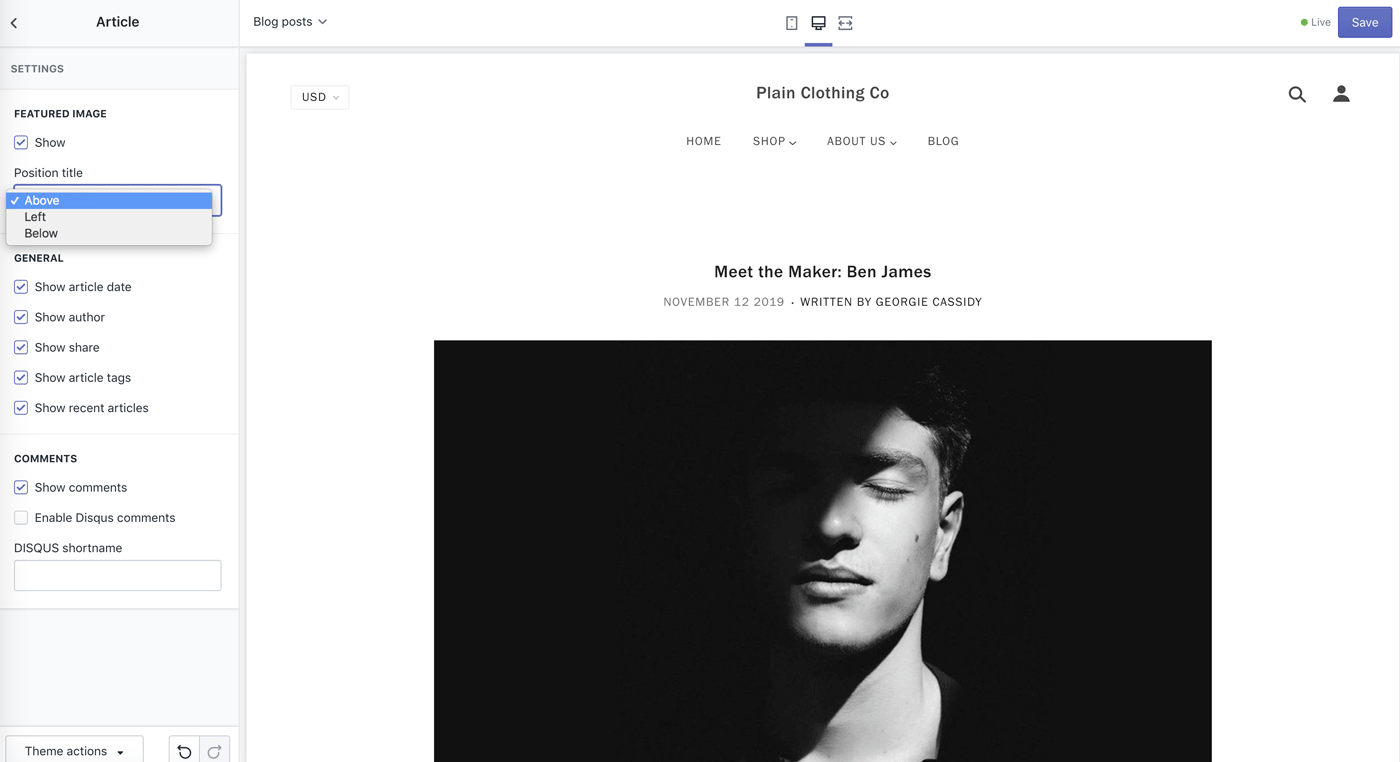The image size is (1400, 762).
Task: Open the BLOG navigation link
Action: (x=943, y=142)
